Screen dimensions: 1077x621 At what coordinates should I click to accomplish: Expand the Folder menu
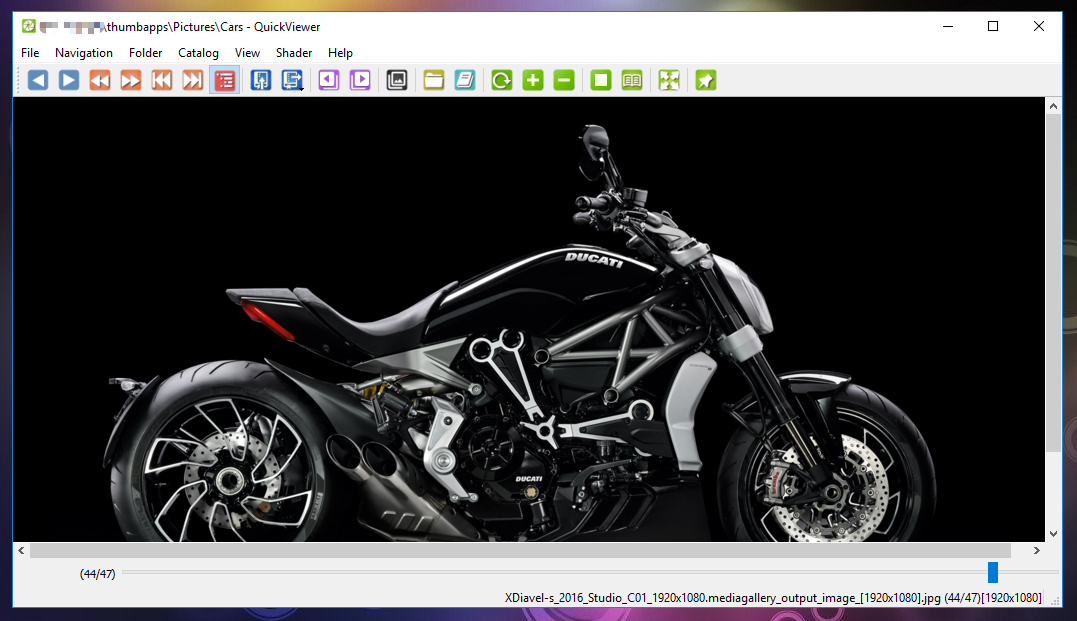(145, 53)
